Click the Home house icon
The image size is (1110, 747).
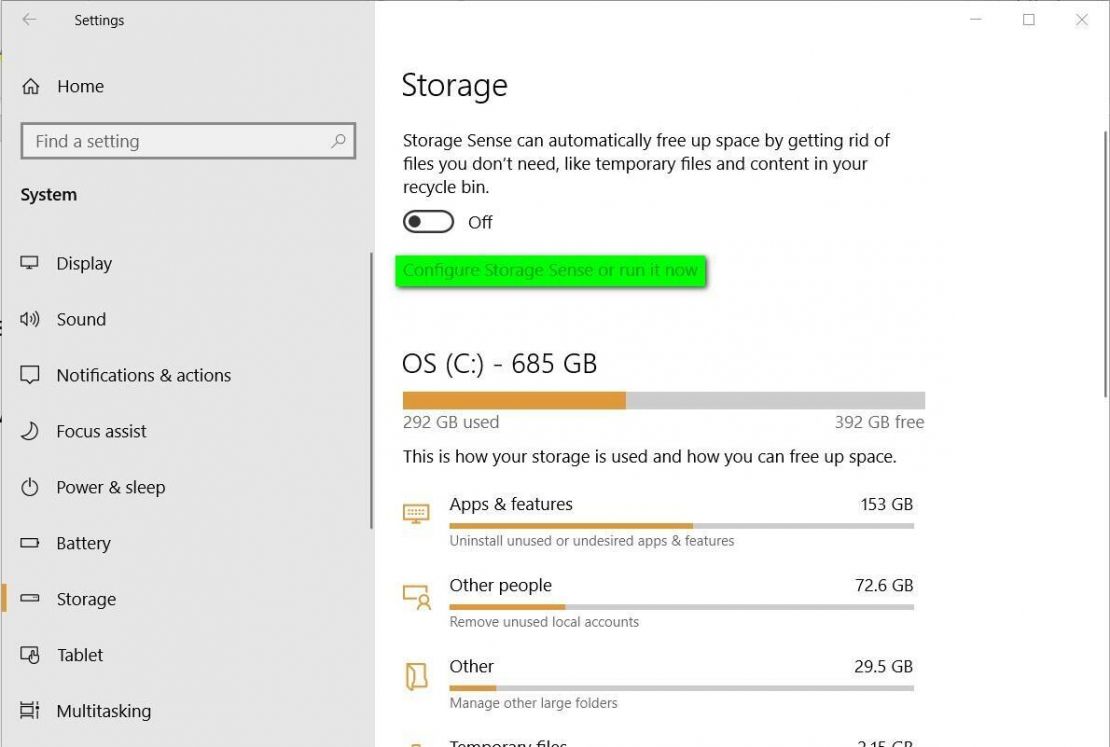[x=30, y=86]
